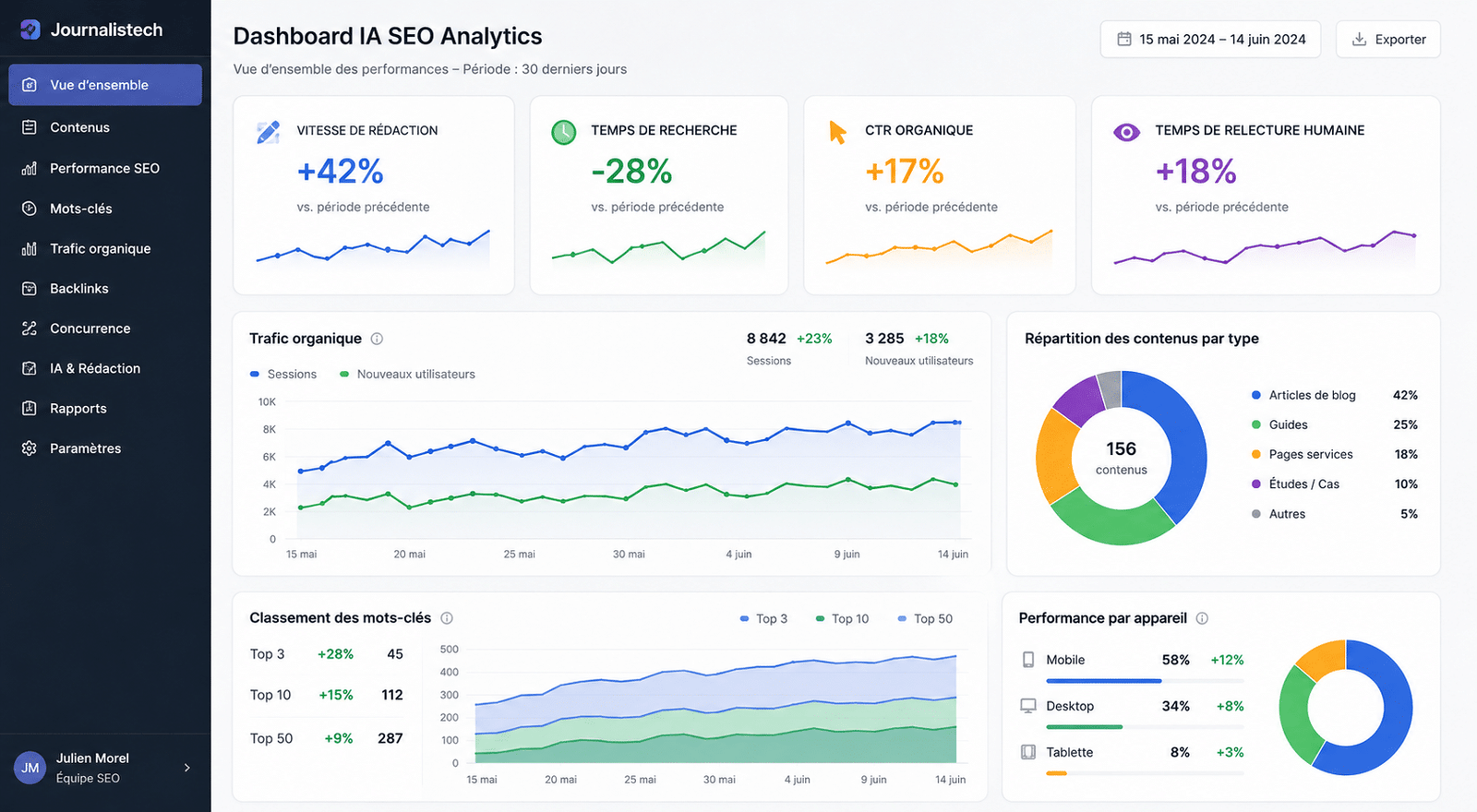Click the +17% CTR organique value
The image size is (1477, 812).
click(904, 172)
